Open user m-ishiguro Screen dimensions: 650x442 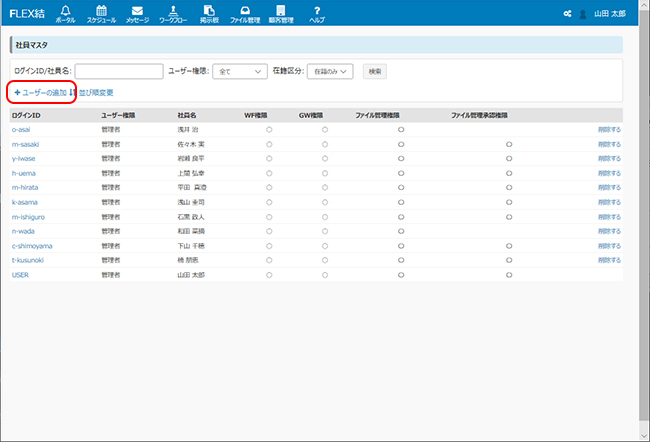28,217
